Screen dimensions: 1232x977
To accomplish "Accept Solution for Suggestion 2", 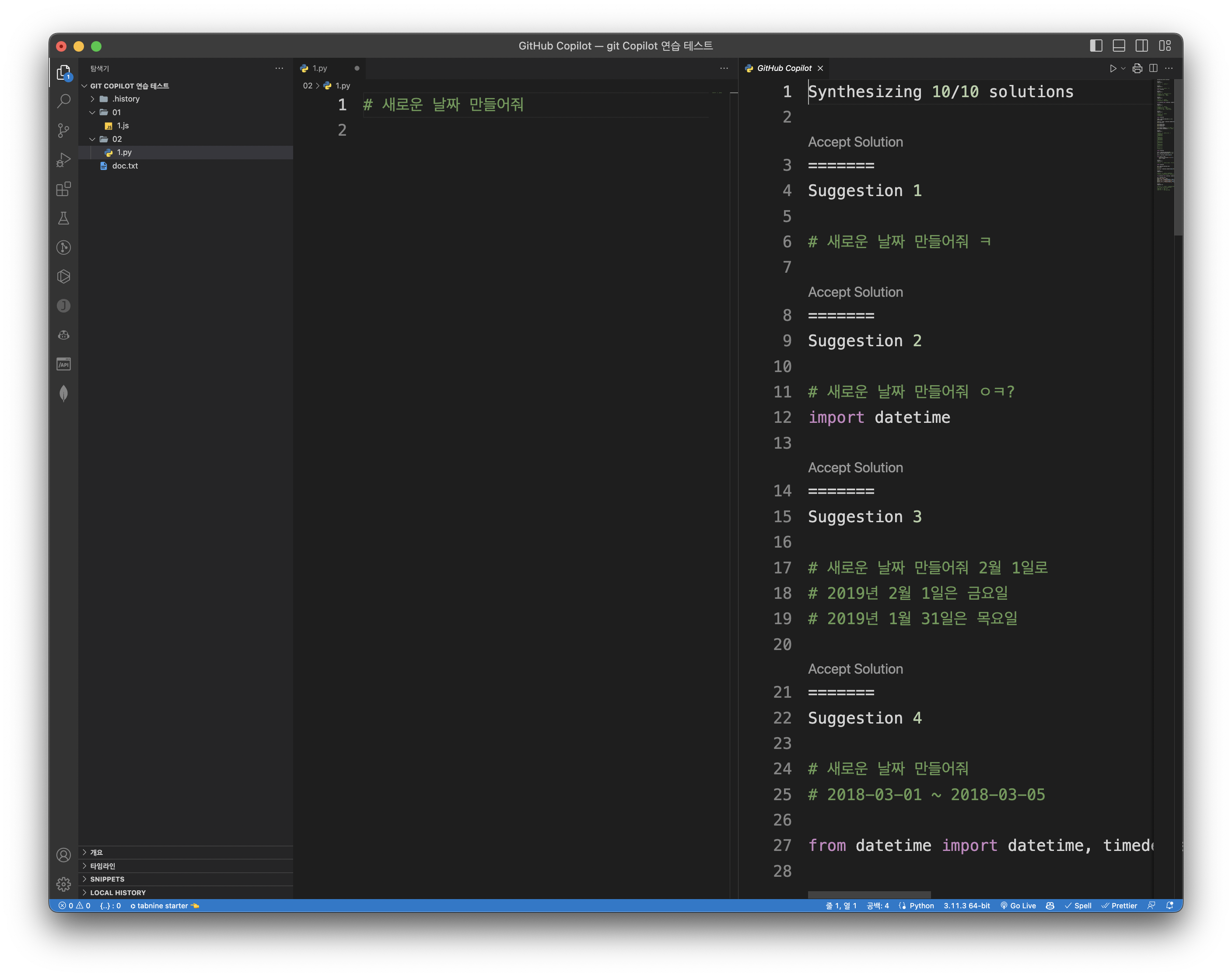I will point(855,292).
